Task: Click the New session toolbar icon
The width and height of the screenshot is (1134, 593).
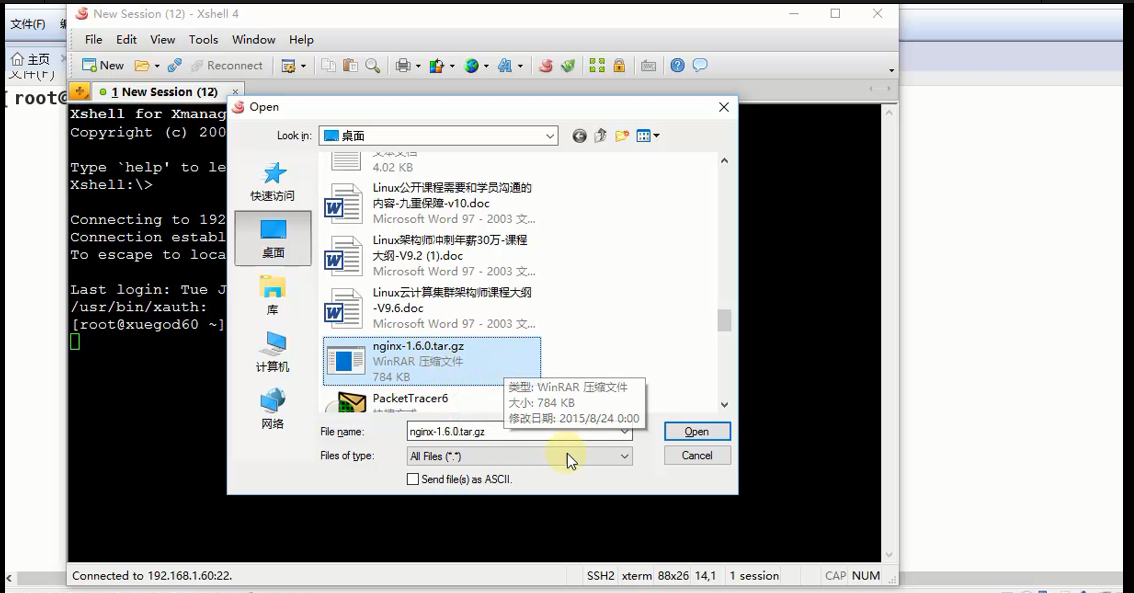Action: coord(102,66)
